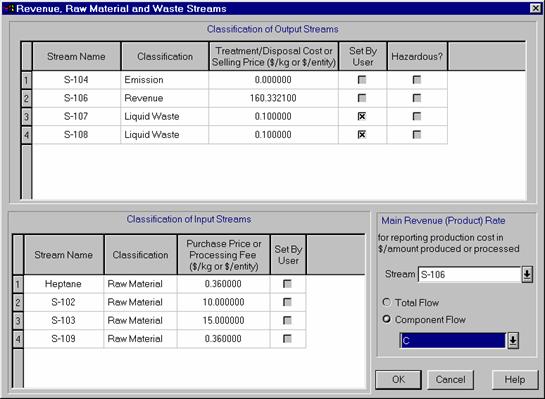The image size is (545, 399).
Task: Click S-108 Liquid Waste classification cell
Action: click(165, 135)
